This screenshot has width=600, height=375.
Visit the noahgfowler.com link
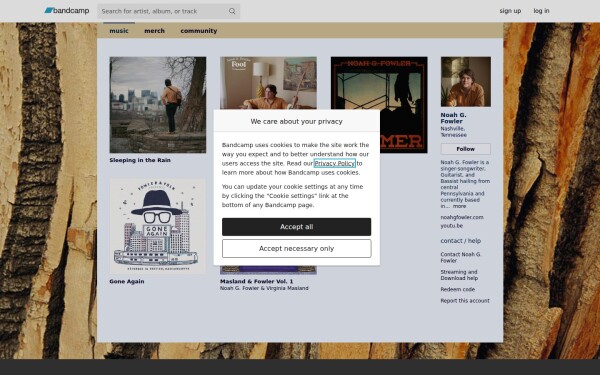click(462, 217)
